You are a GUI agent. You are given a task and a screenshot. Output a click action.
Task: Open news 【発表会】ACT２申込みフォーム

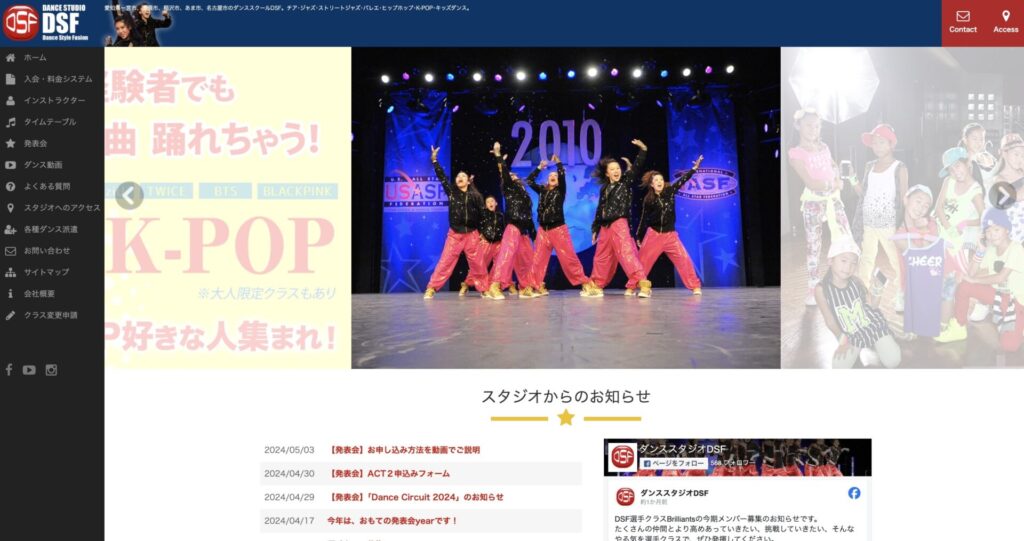(x=389, y=474)
